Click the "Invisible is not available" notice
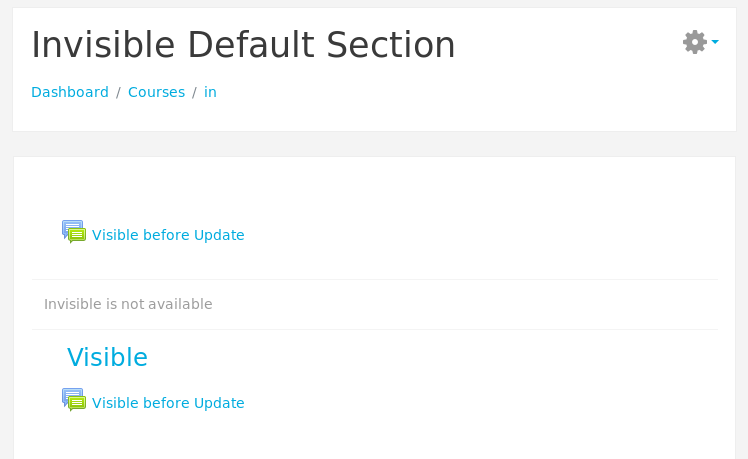Screen dimensions: 748x459 pos(128,304)
